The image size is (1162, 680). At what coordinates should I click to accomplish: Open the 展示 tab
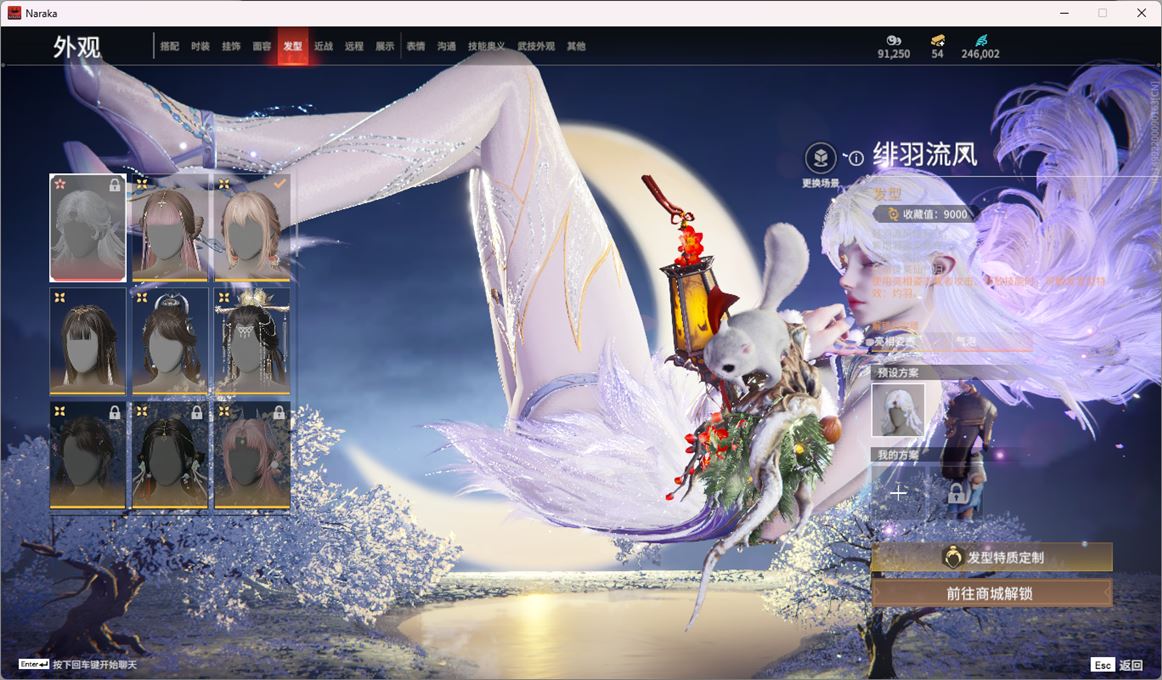point(385,46)
